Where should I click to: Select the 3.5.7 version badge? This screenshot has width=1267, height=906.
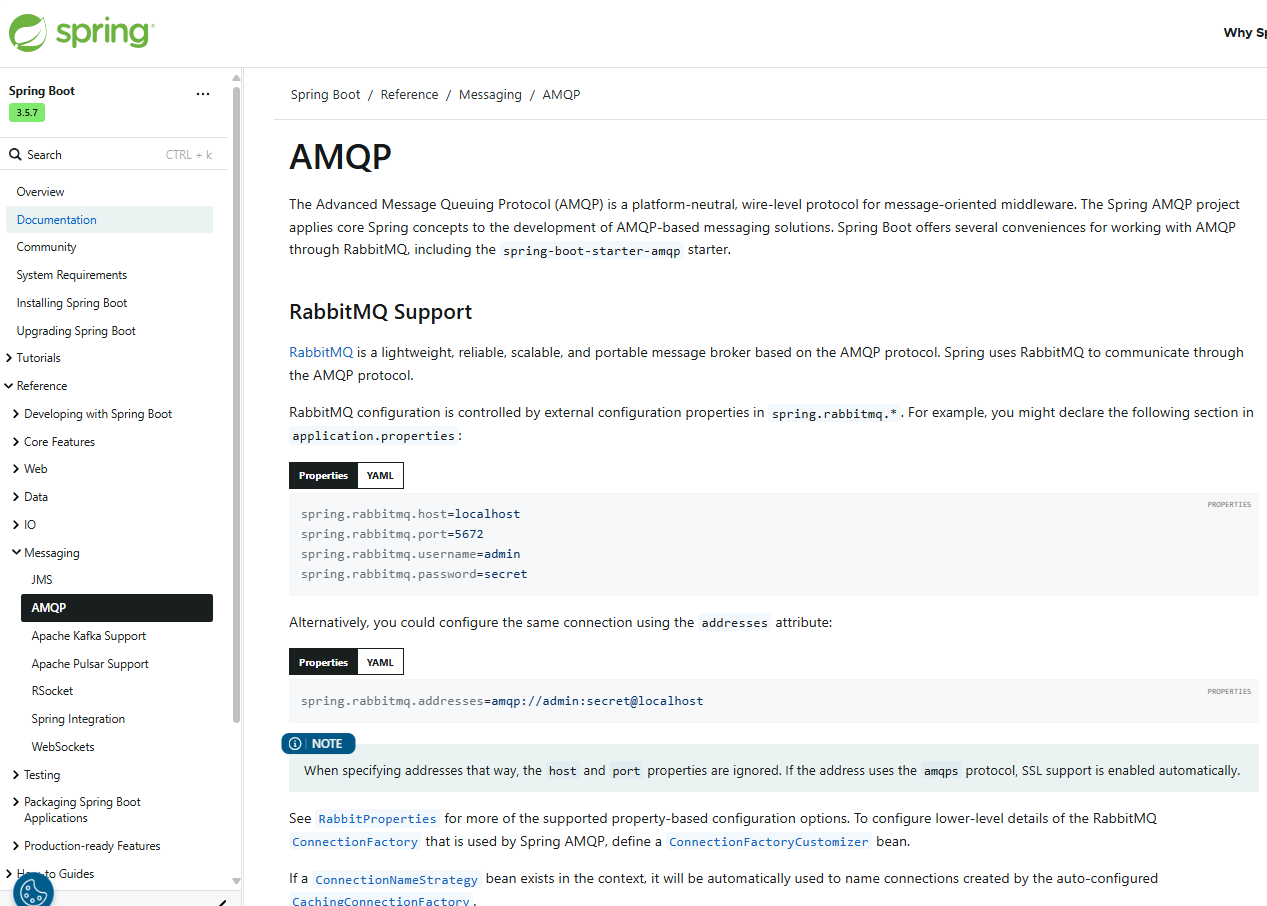(x=27, y=113)
